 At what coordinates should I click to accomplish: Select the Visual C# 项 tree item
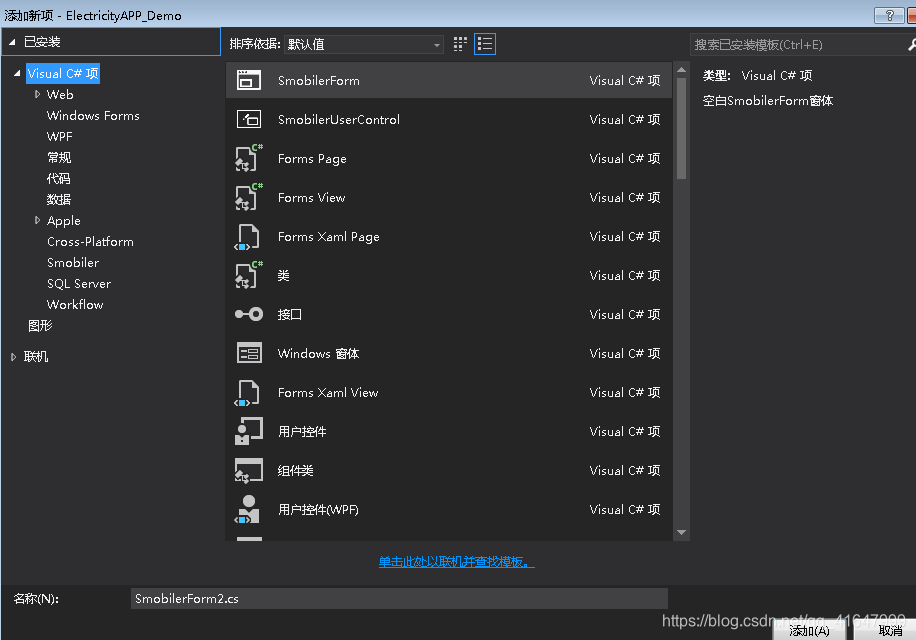pyautogui.click(x=63, y=74)
